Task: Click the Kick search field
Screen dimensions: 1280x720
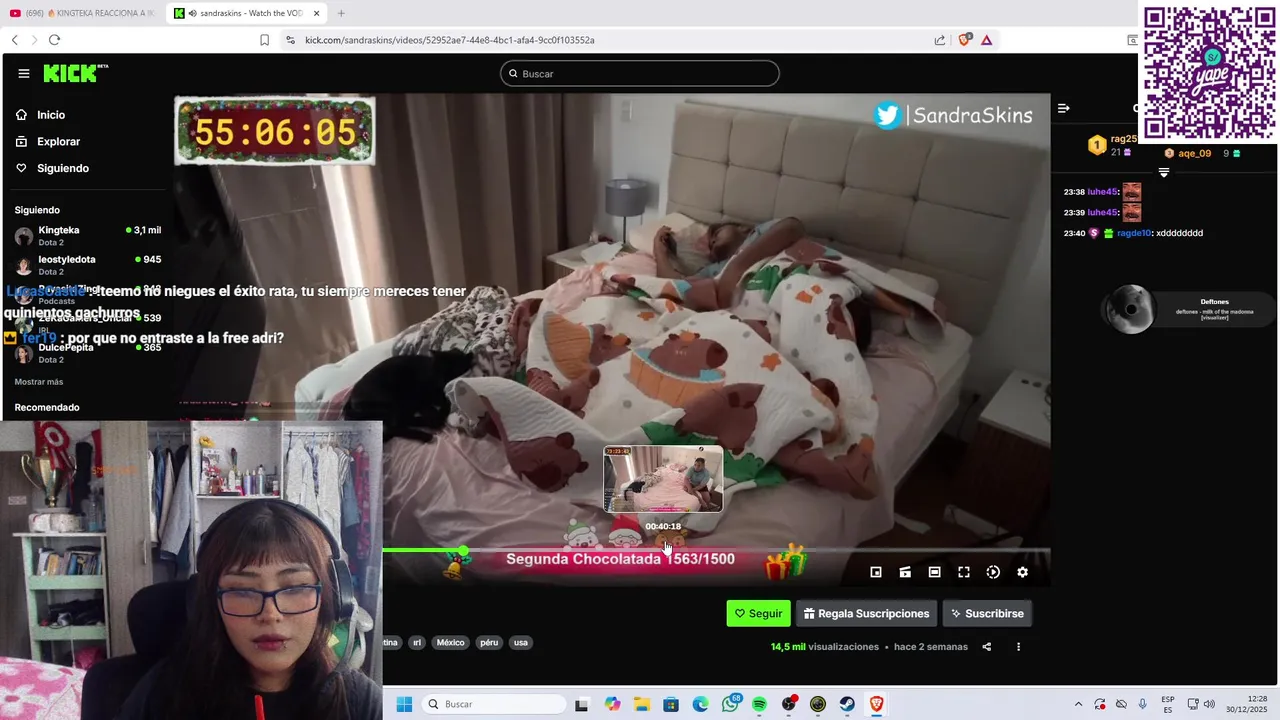Action: point(640,74)
